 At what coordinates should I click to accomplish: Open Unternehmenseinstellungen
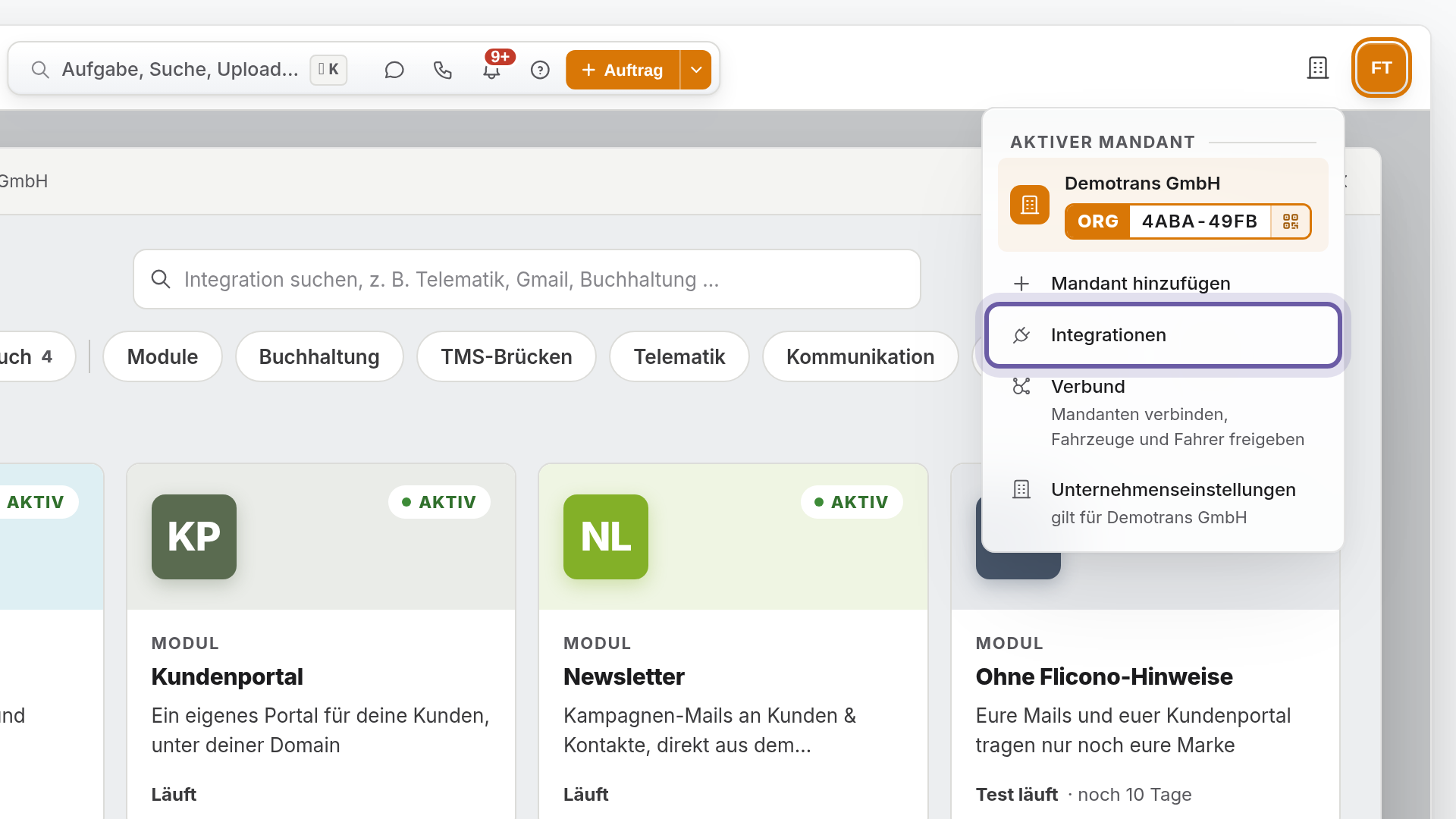(1163, 503)
